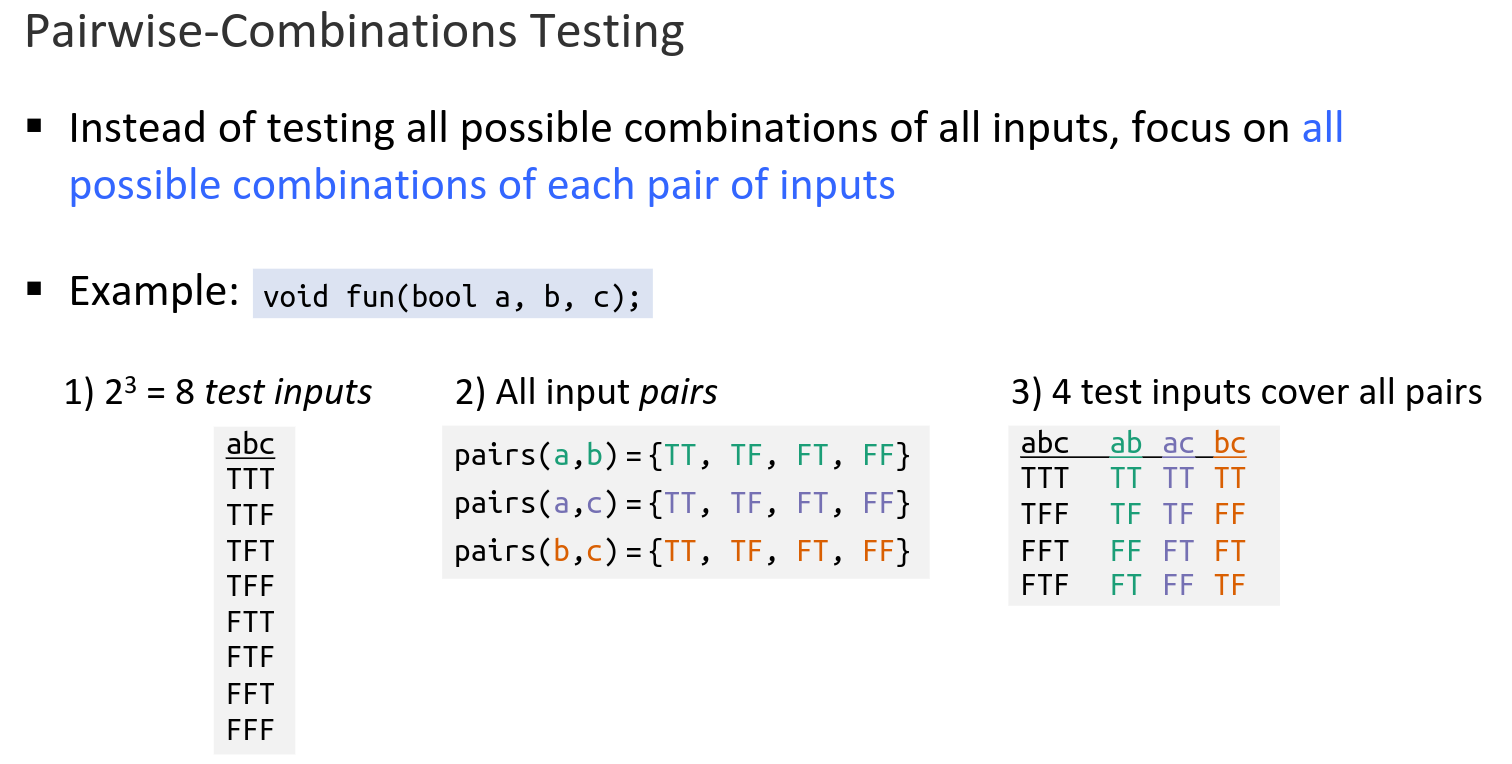1512x764 pixels.
Task: Click the FFF row in the 8-input list
Action: pos(250,729)
